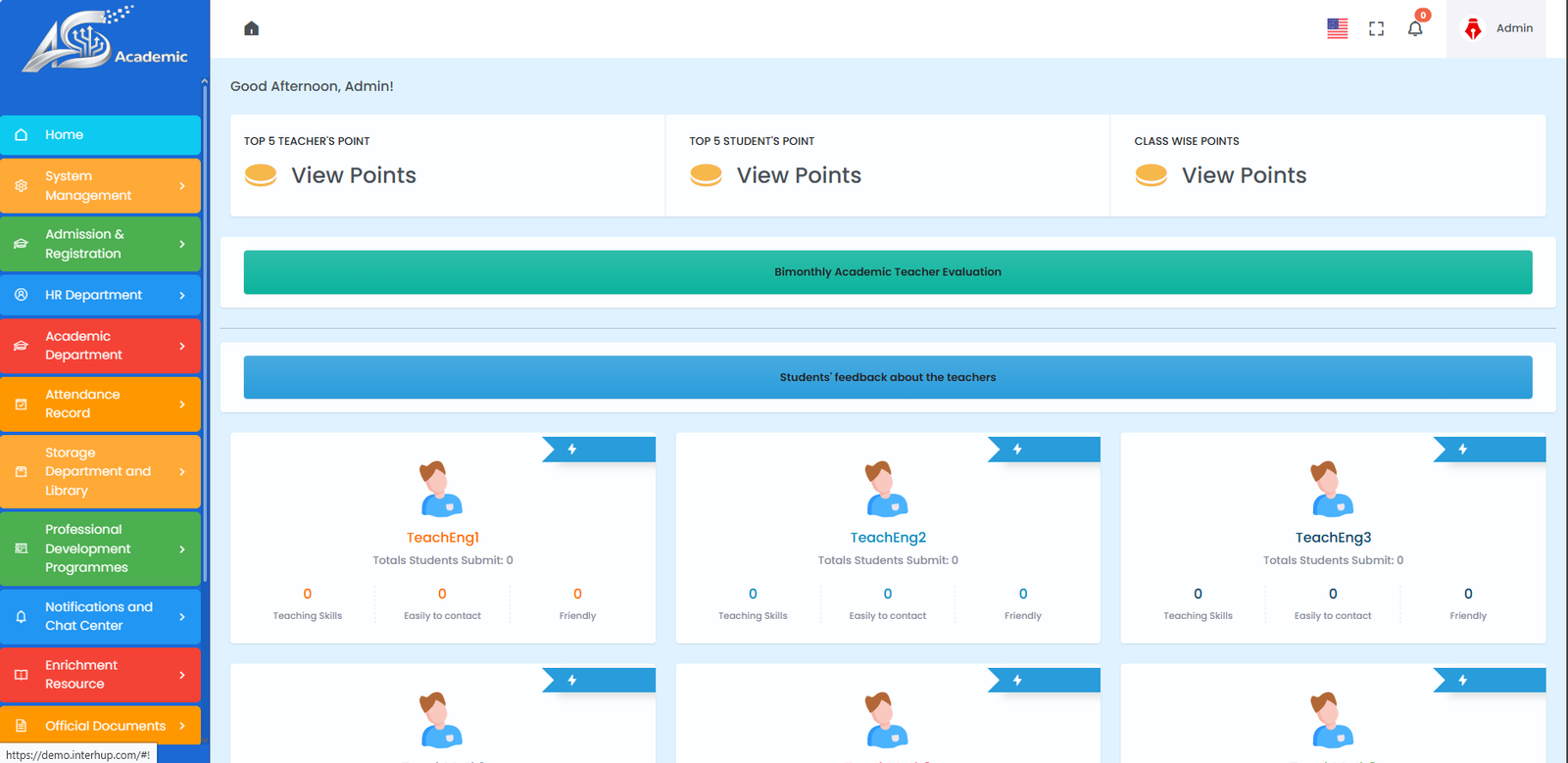Click the TeachEng3 teacher avatar

[1333, 489]
